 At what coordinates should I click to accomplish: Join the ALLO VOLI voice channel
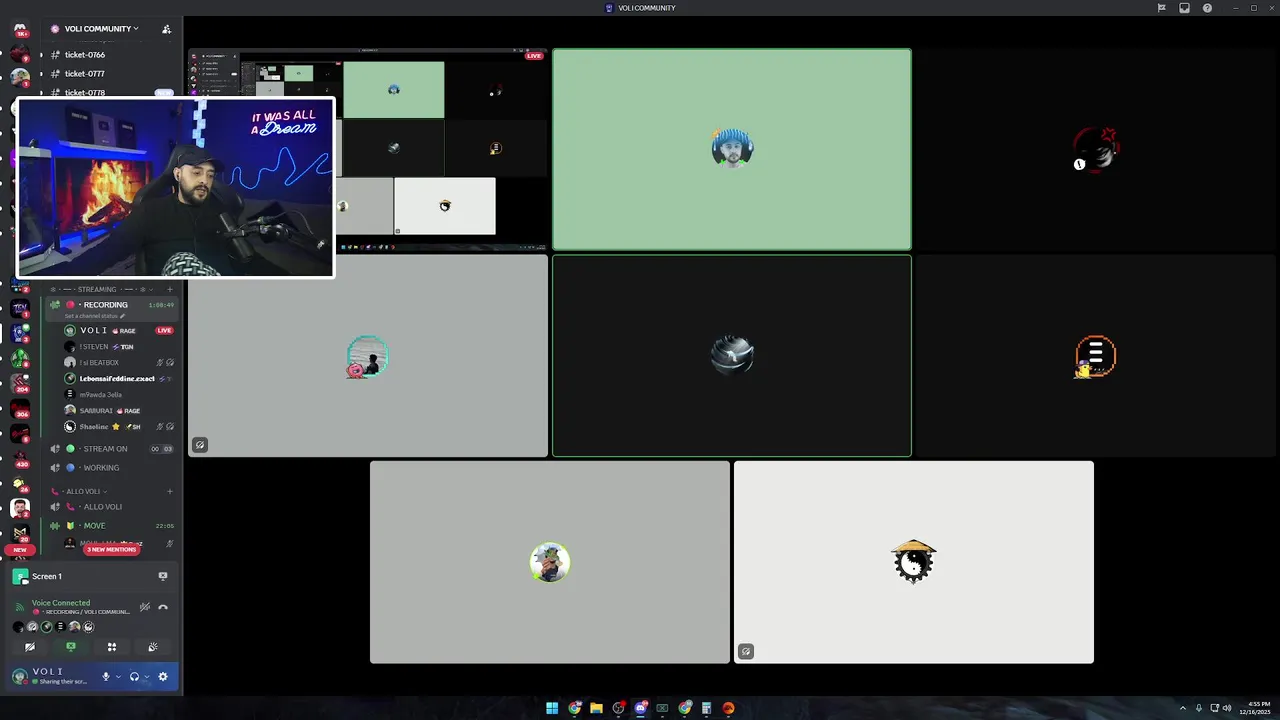tap(102, 507)
